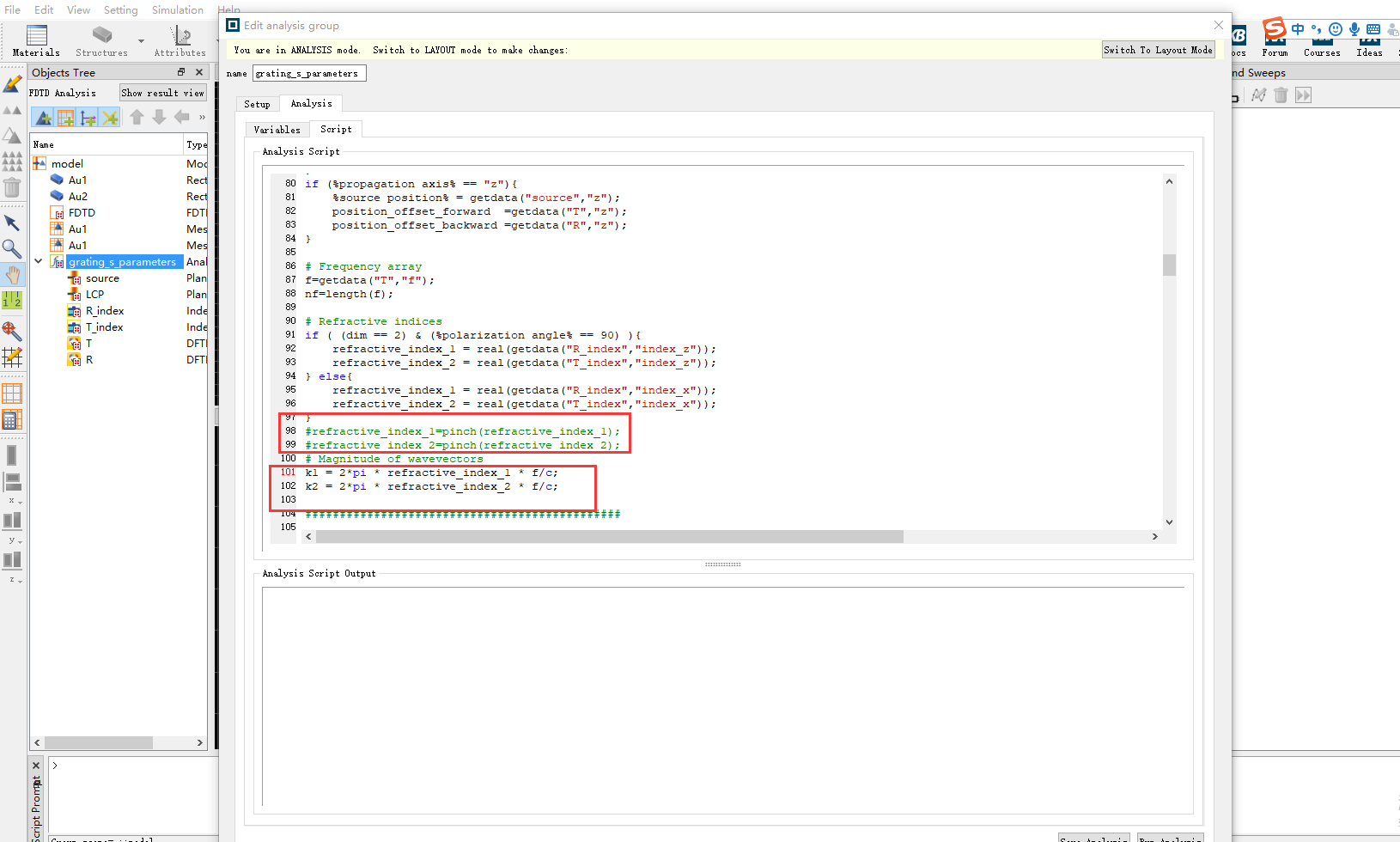Click Objects Tree horizontal scrollbar

coord(98,742)
